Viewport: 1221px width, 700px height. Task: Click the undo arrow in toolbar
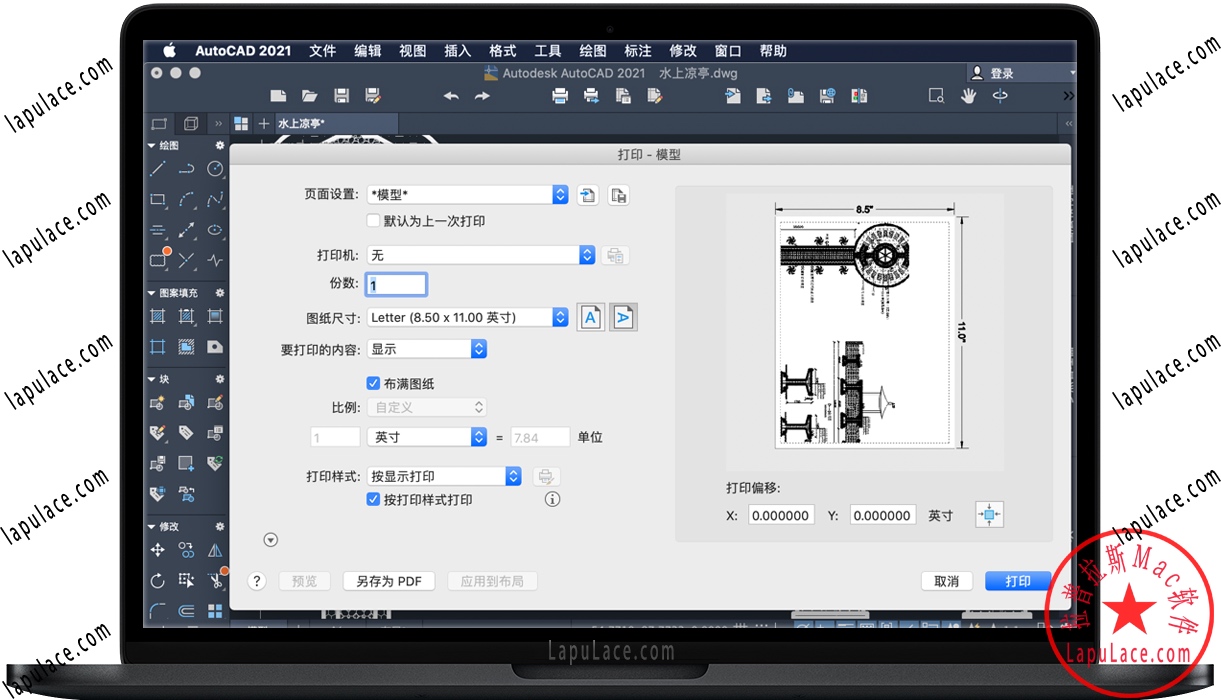pyautogui.click(x=451, y=96)
